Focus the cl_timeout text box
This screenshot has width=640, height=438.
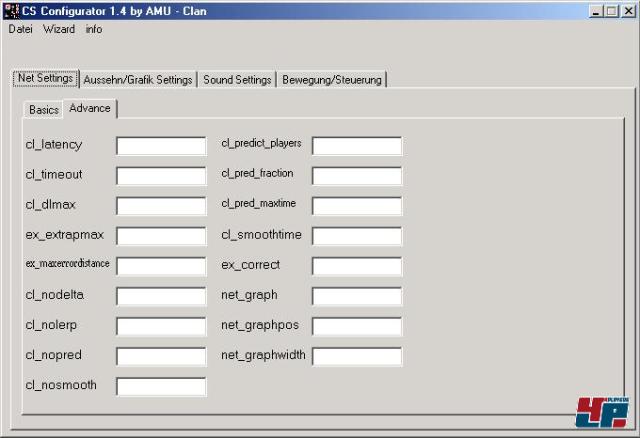click(161, 176)
